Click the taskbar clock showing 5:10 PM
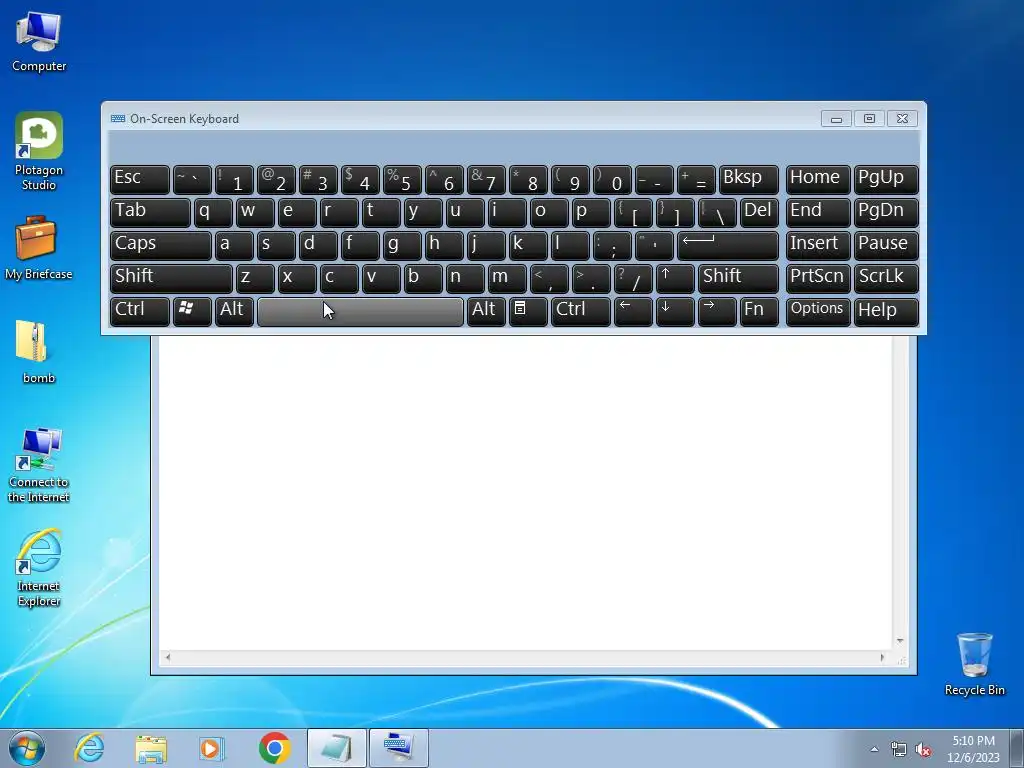1024x768 pixels. [x=973, y=749]
